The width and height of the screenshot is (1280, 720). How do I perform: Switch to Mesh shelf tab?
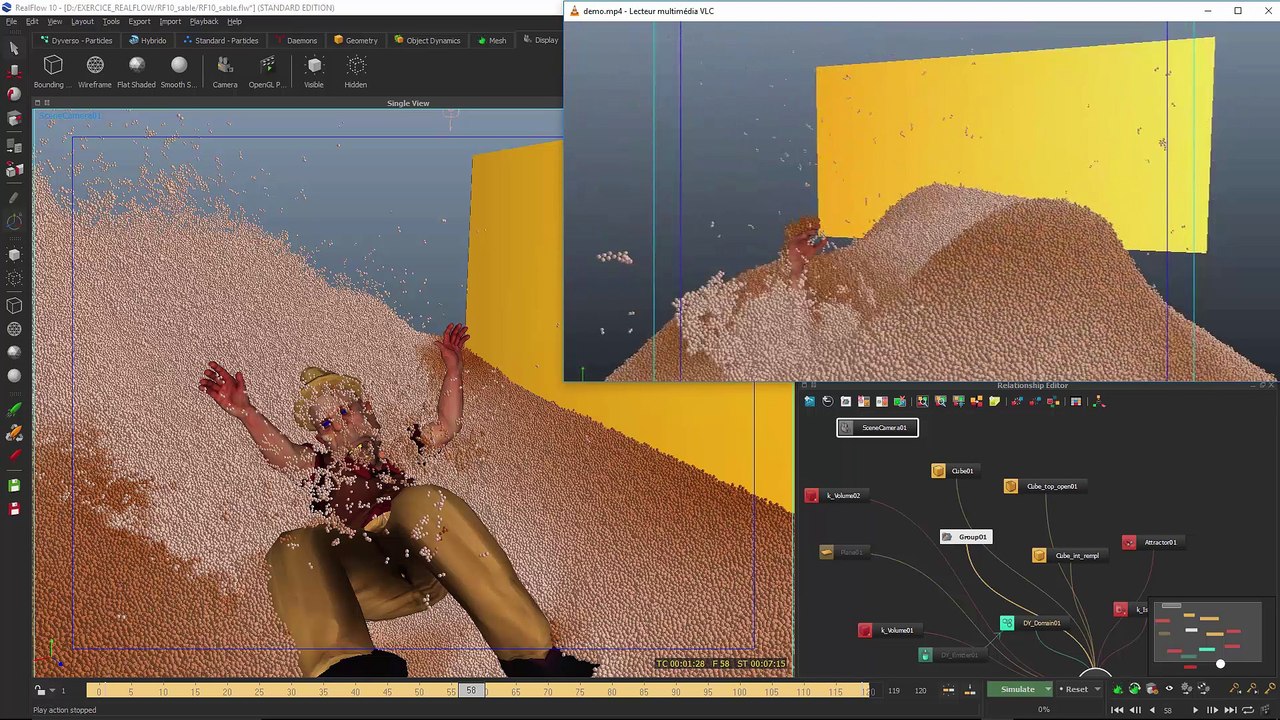(491, 40)
